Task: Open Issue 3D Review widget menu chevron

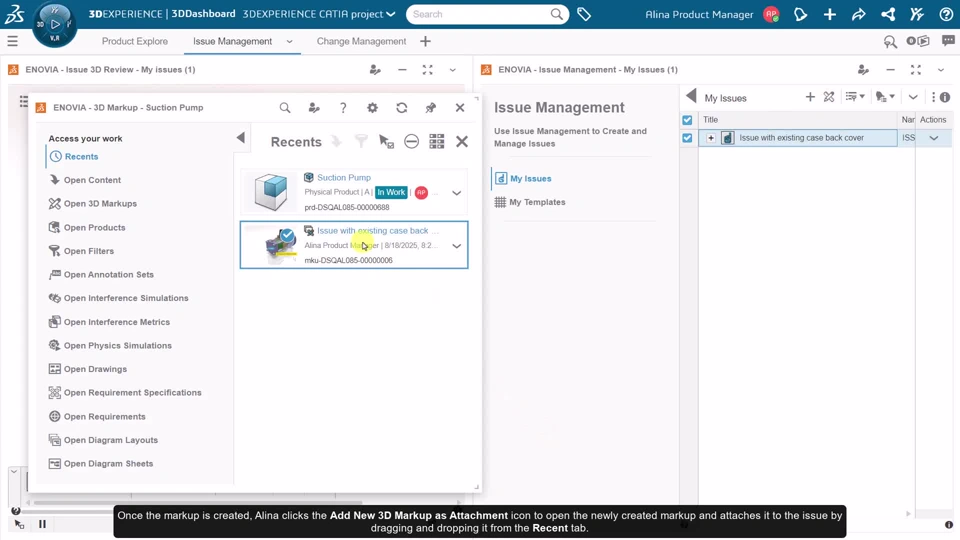Action: coord(452,70)
